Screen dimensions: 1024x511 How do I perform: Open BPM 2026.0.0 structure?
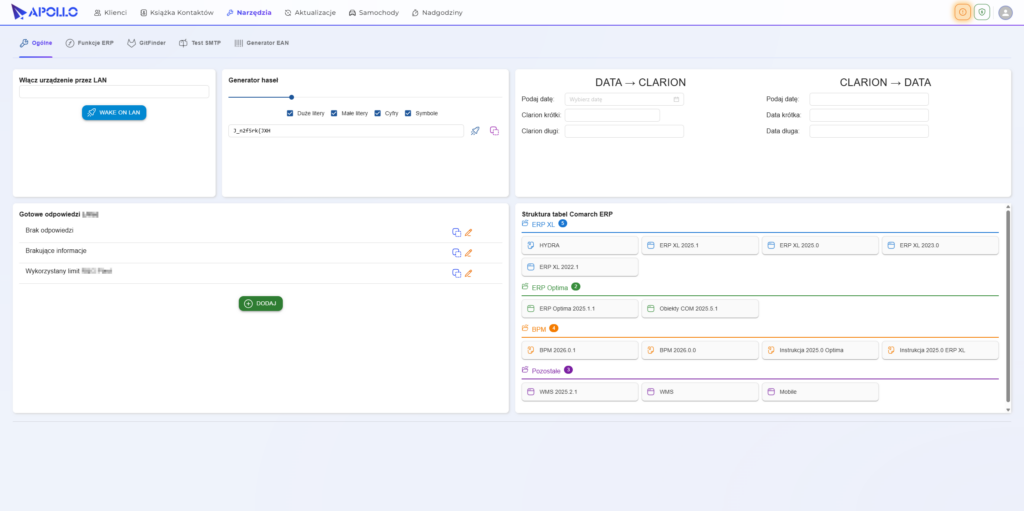pyautogui.click(x=700, y=350)
